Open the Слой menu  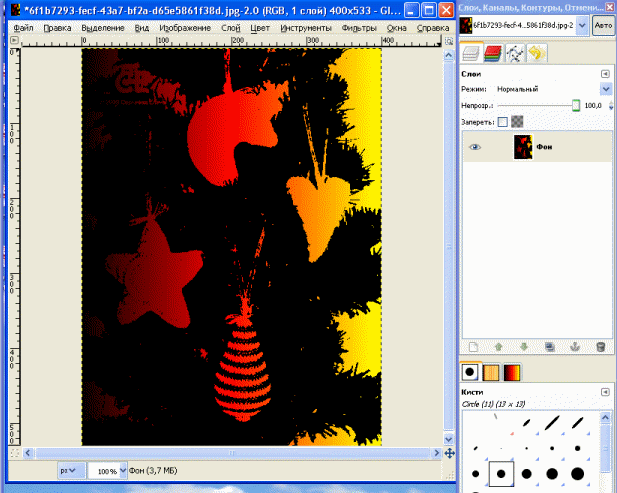231,28
